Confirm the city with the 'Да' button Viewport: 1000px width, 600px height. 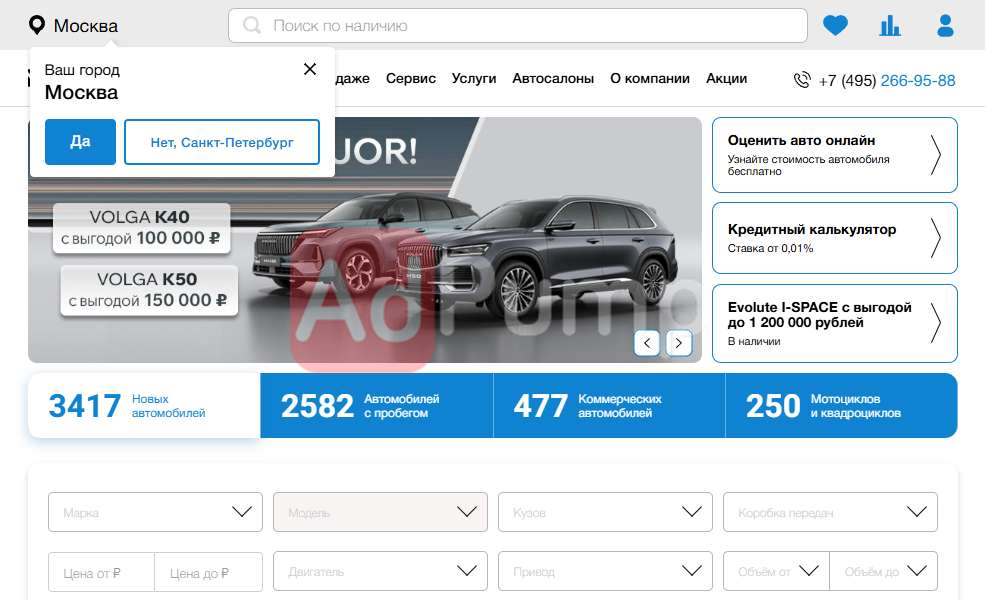[80, 142]
